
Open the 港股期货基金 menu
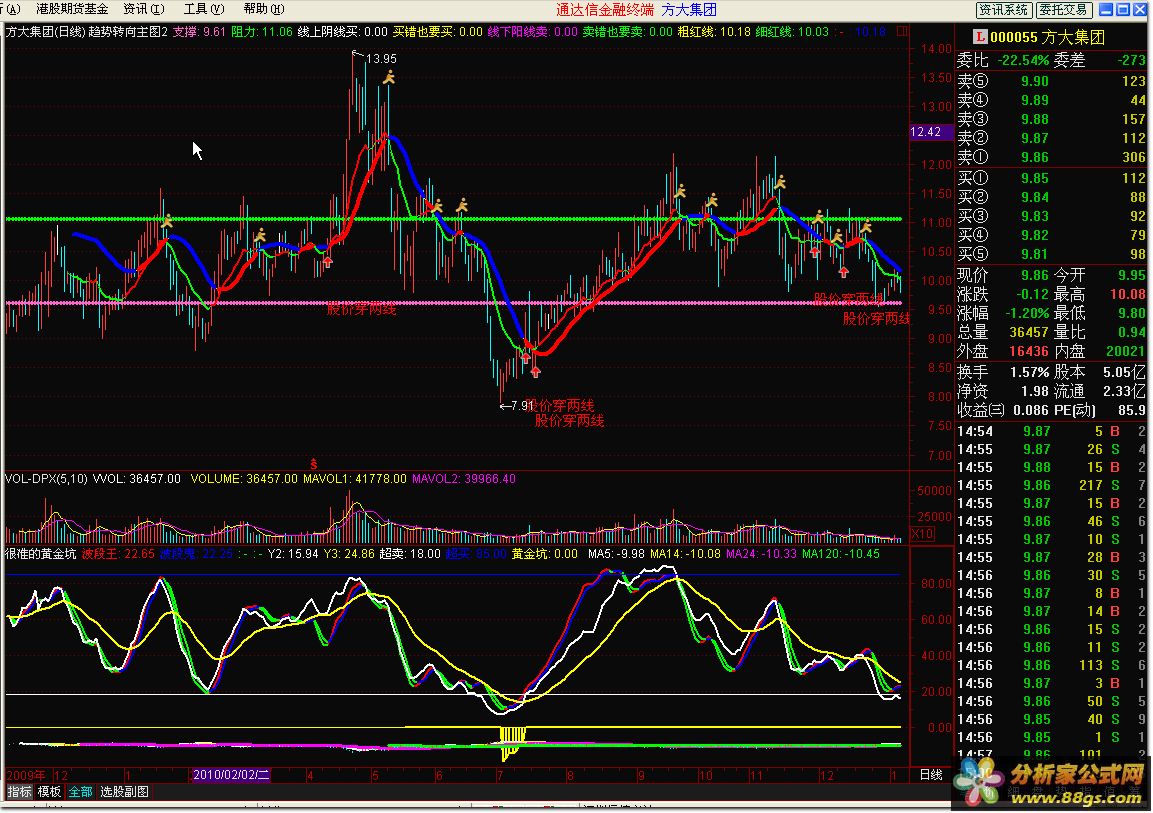(x=72, y=9)
